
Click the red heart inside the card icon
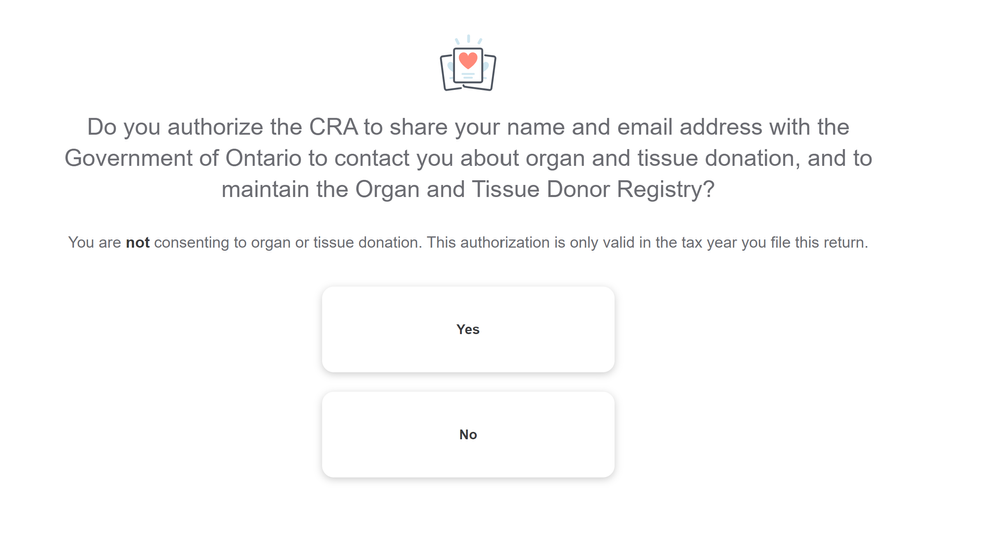click(468, 60)
